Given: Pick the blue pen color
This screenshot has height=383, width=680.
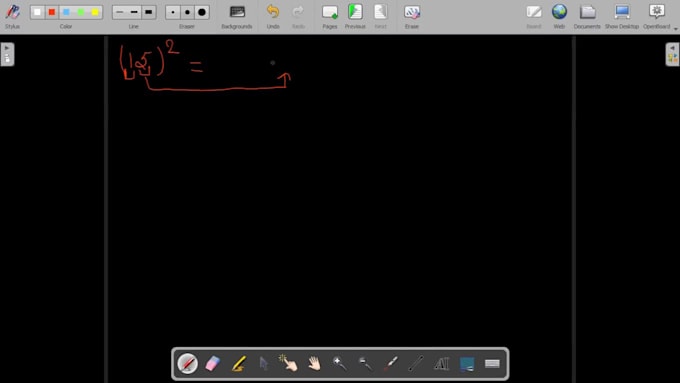Looking at the screenshot, I should (66, 12).
